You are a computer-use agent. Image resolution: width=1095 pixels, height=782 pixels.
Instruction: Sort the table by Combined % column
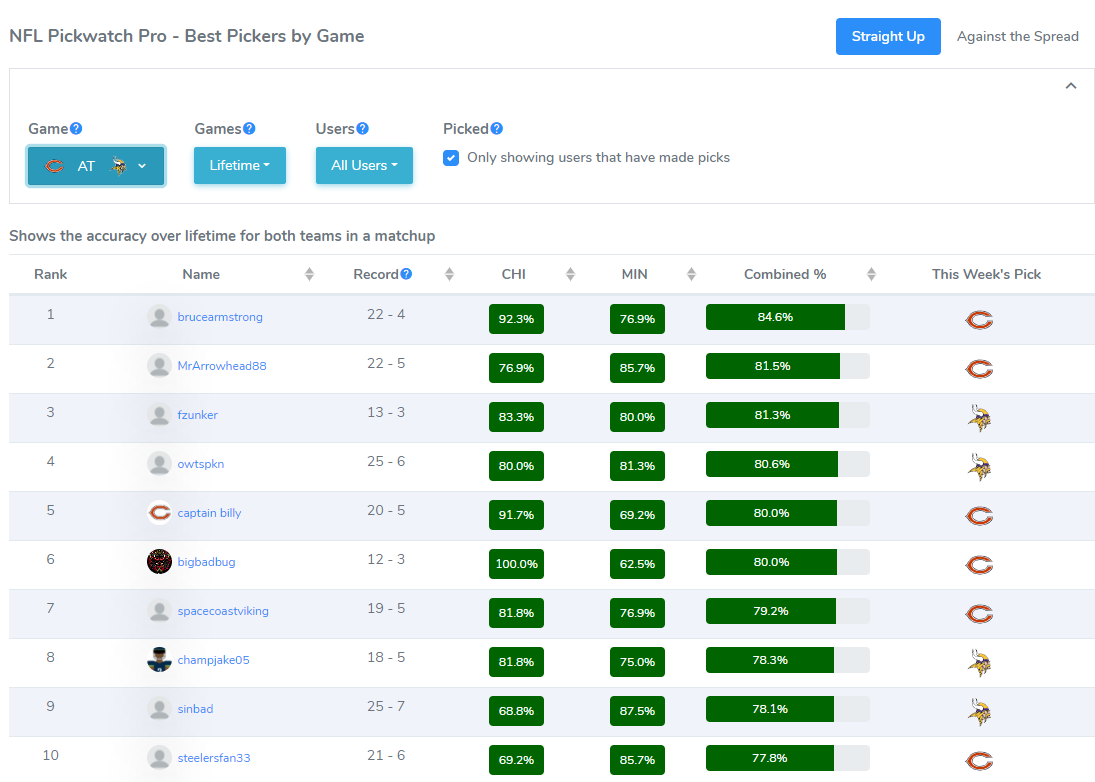point(872,274)
